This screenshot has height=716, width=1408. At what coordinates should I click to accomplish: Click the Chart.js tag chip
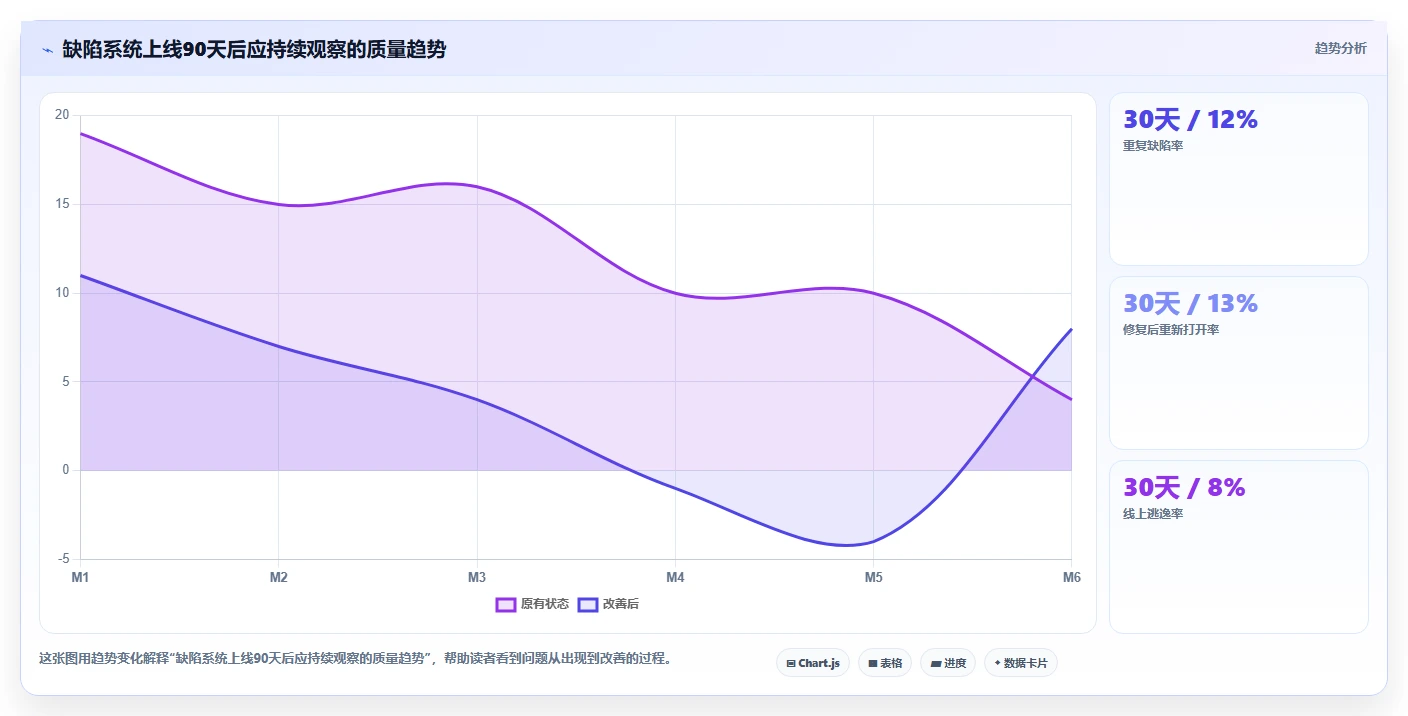coord(813,663)
